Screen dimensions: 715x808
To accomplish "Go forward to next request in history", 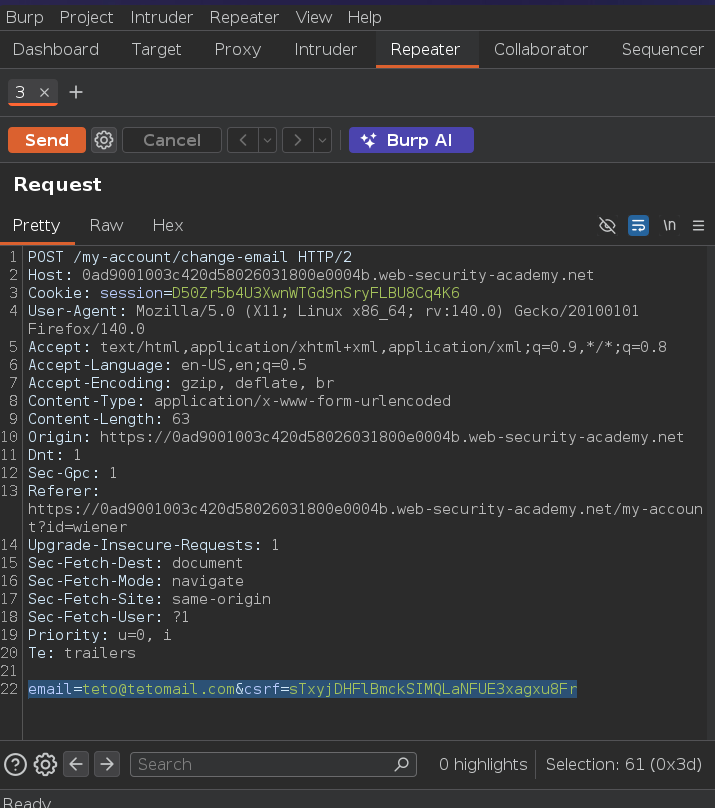I will (298, 140).
